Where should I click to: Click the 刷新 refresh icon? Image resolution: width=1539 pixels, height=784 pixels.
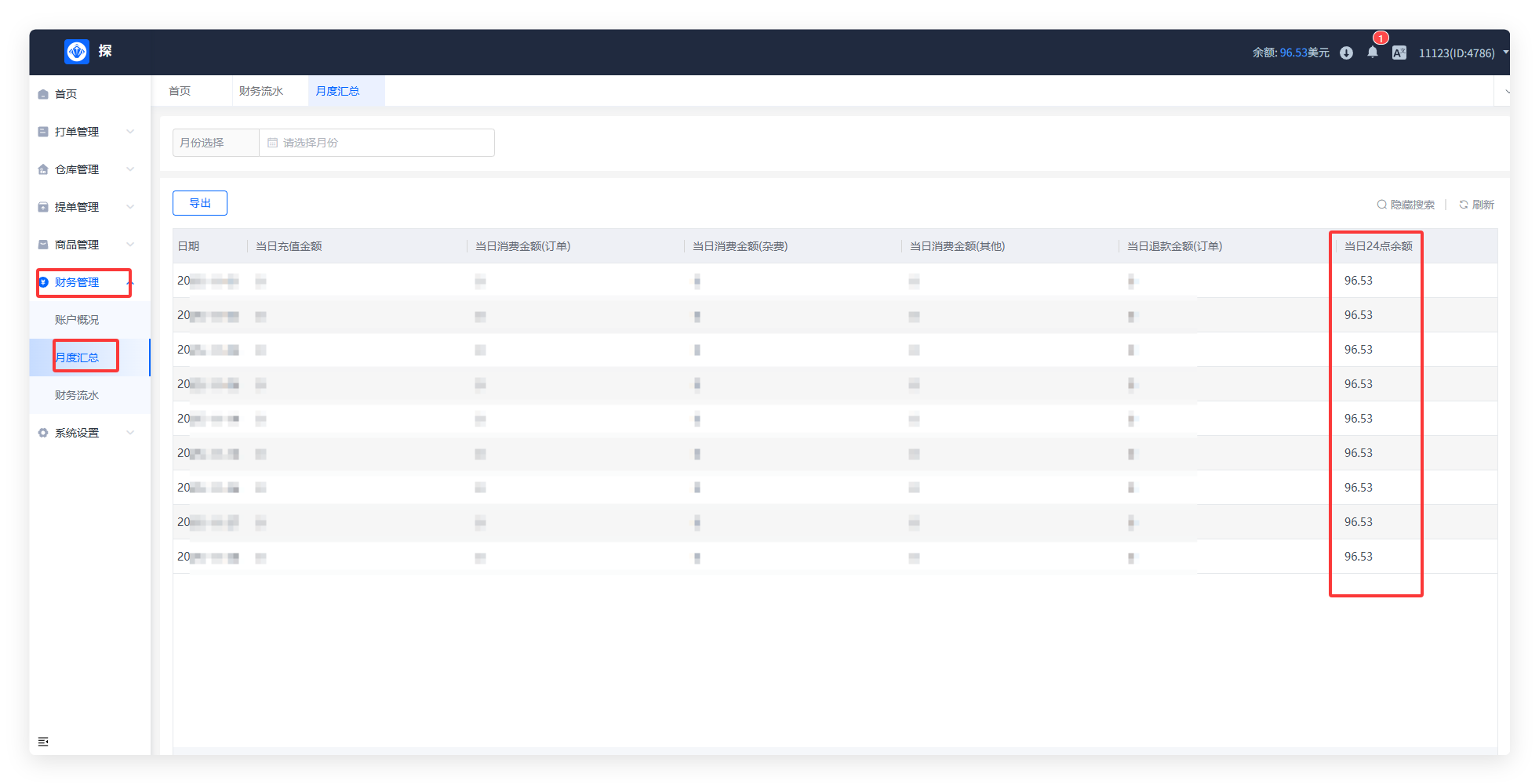point(1464,205)
